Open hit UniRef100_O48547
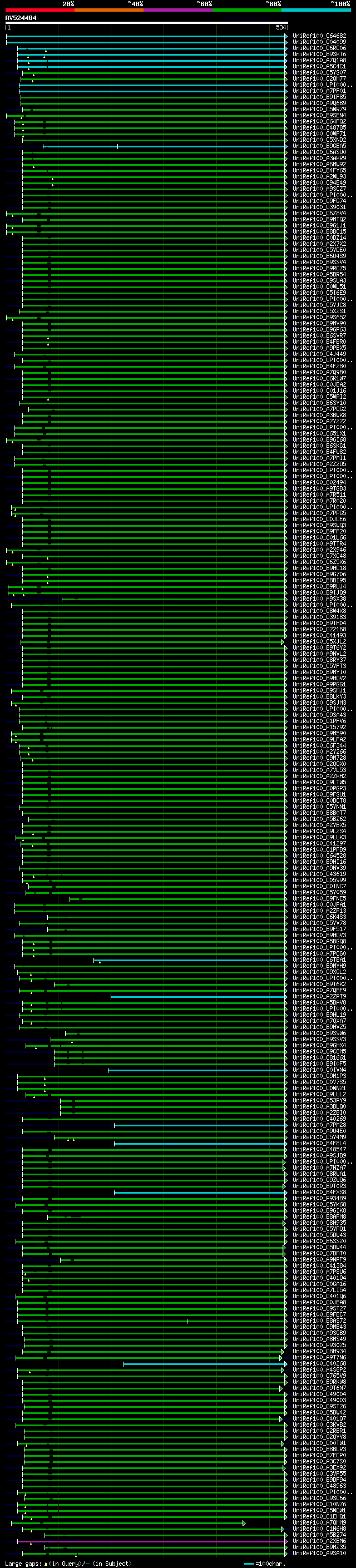Viewport: 356px width, 1568px height. point(319,1149)
